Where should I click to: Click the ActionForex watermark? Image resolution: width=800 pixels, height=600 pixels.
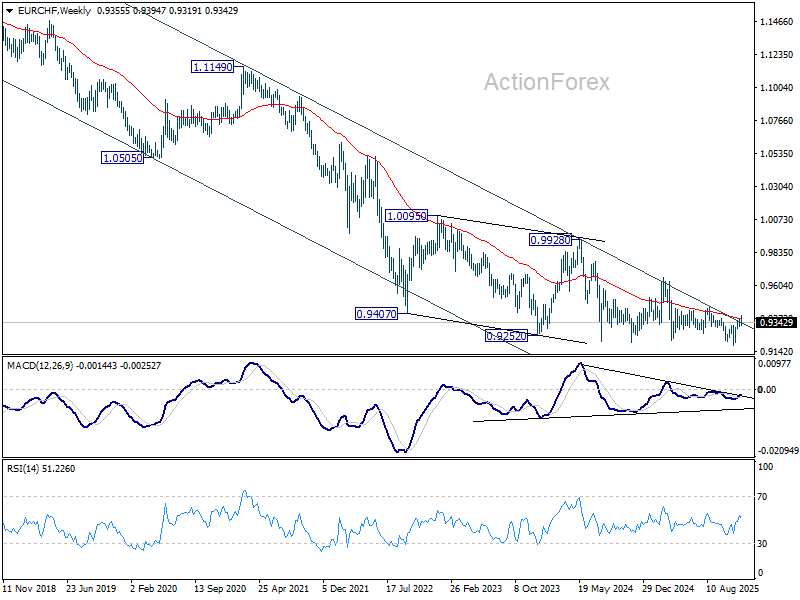click(x=546, y=82)
